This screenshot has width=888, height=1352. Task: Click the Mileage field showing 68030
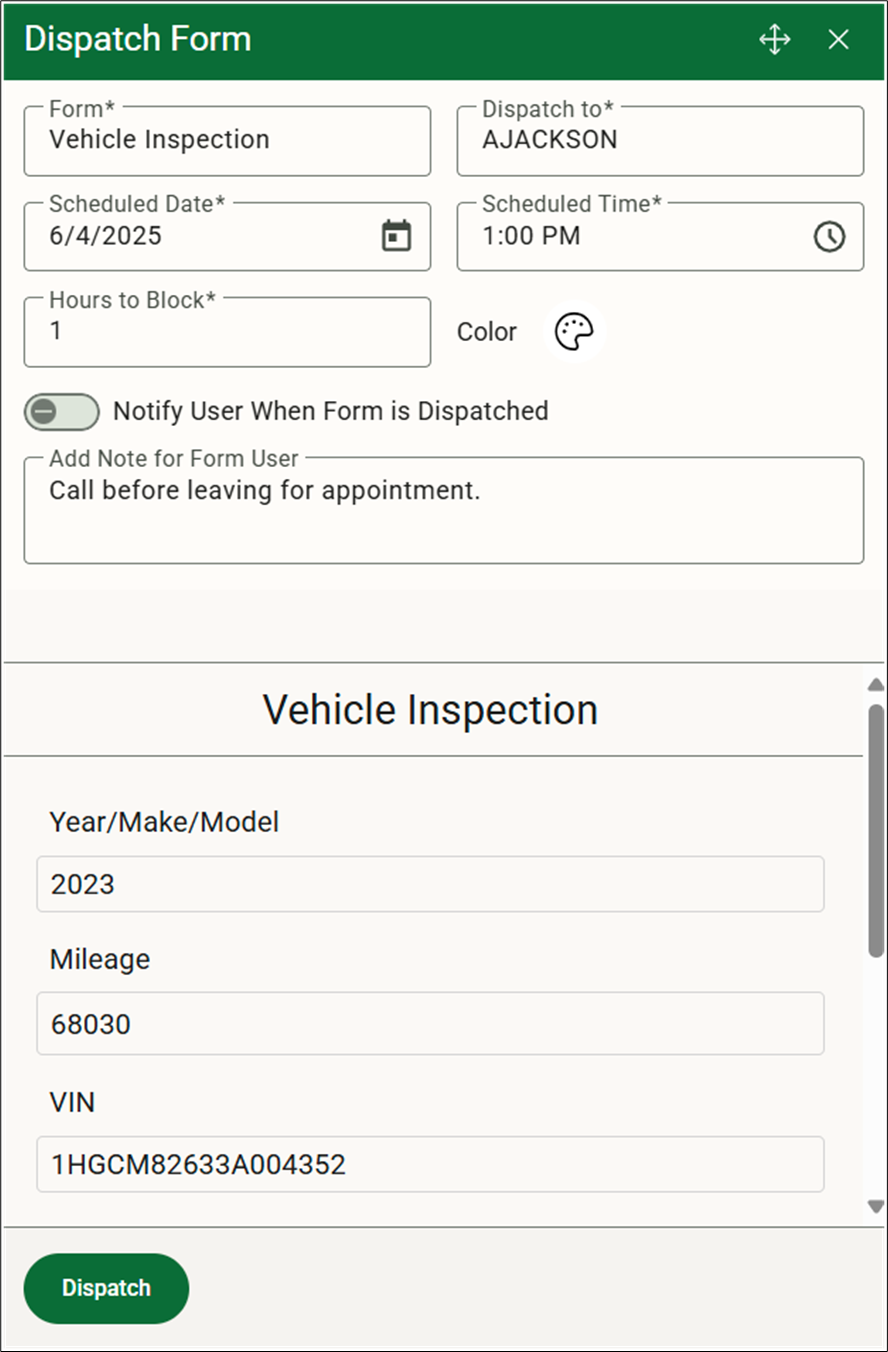tap(430, 1024)
